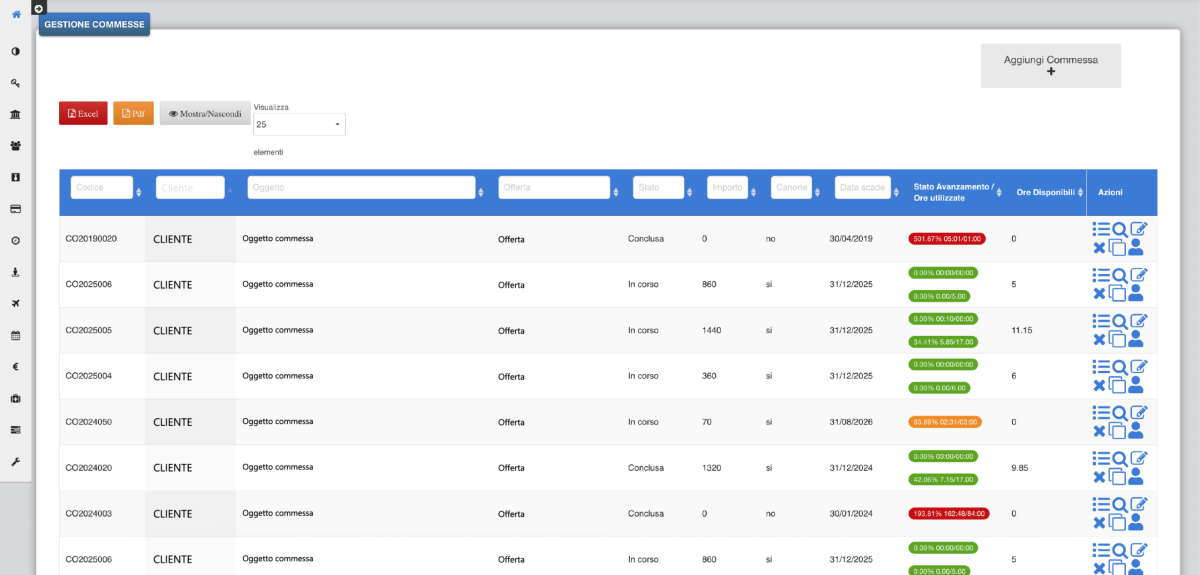Click the code cell CO2024003
Image resolution: width=1200 pixels, height=575 pixels.
tap(89, 513)
